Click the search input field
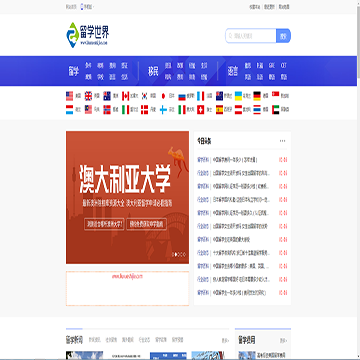The width and height of the screenshot is (360, 360). point(251,36)
